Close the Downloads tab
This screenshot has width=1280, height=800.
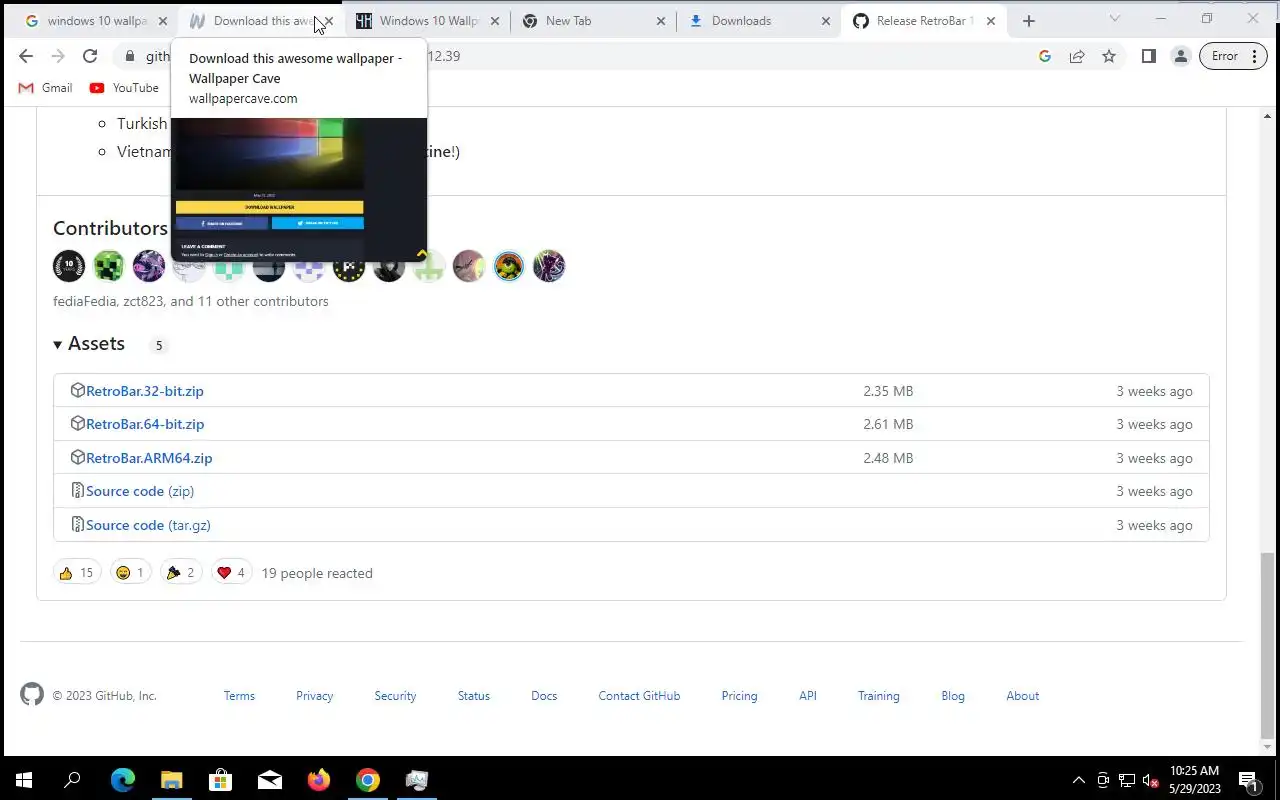[826, 20]
